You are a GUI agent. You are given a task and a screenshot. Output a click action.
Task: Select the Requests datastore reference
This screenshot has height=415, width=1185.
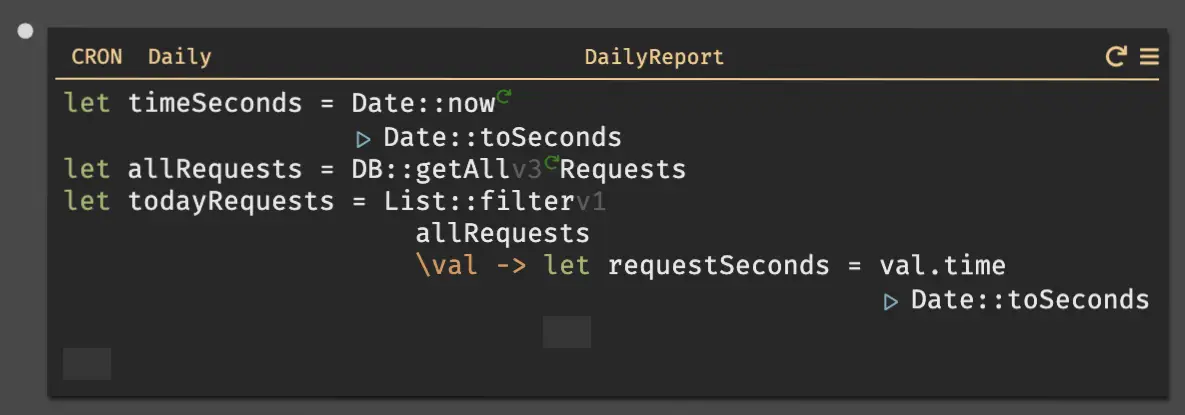623,169
